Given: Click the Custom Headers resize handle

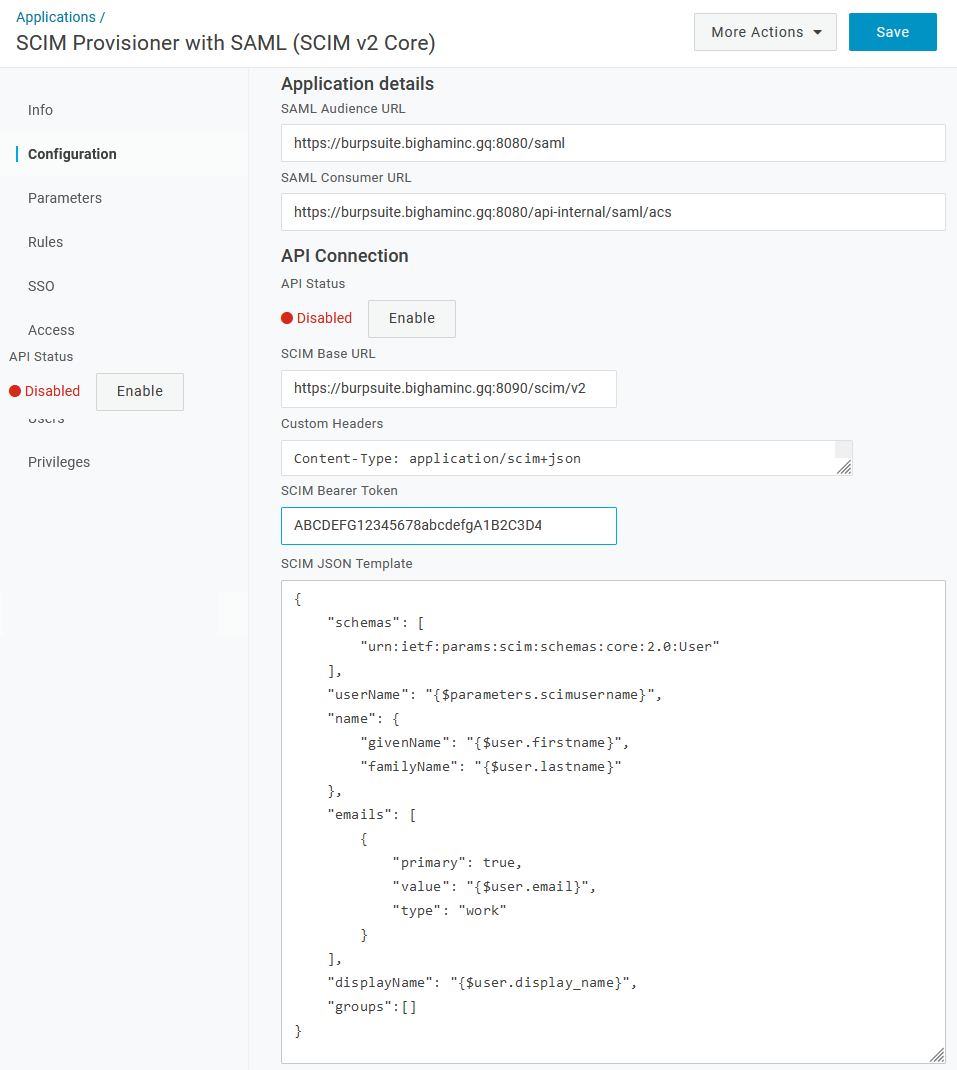Looking at the screenshot, I should coord(844,467).
